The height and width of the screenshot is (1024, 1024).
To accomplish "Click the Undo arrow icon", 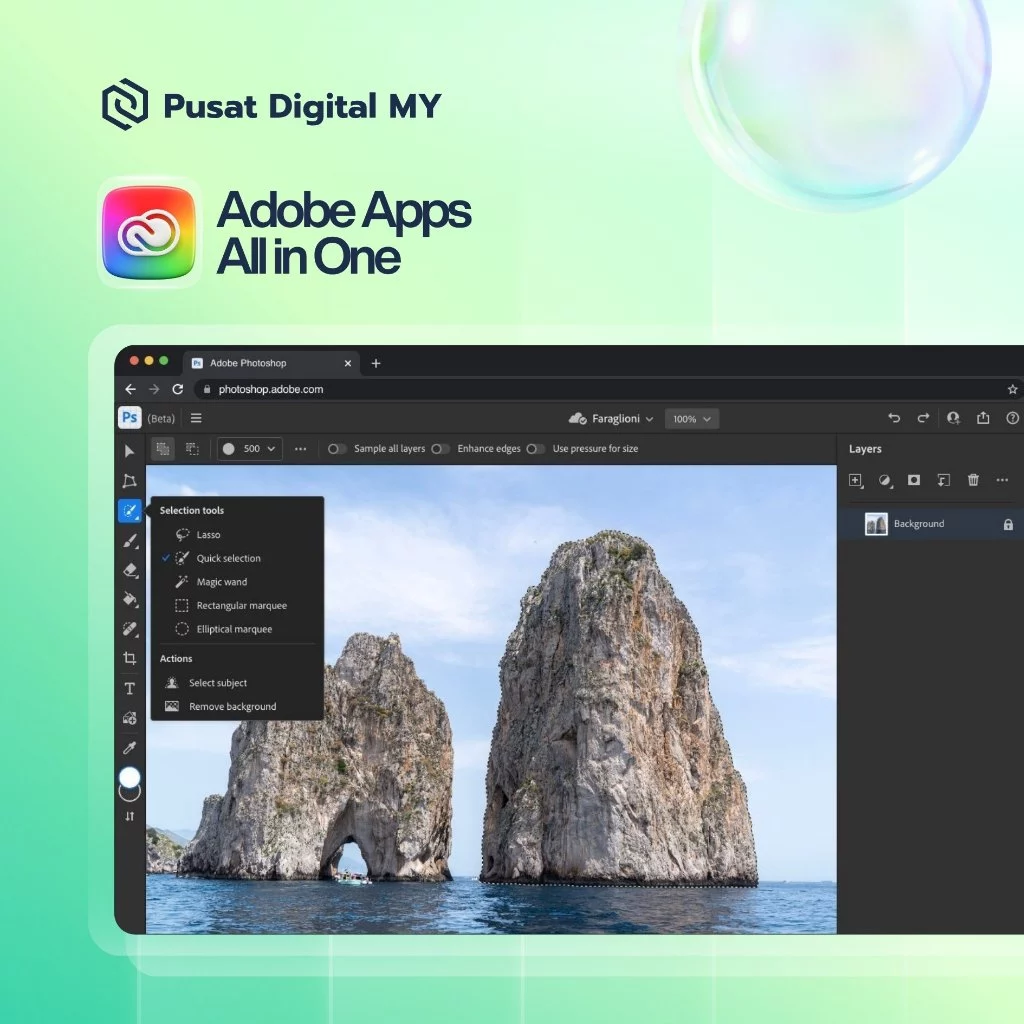I will tap(894, 418).
